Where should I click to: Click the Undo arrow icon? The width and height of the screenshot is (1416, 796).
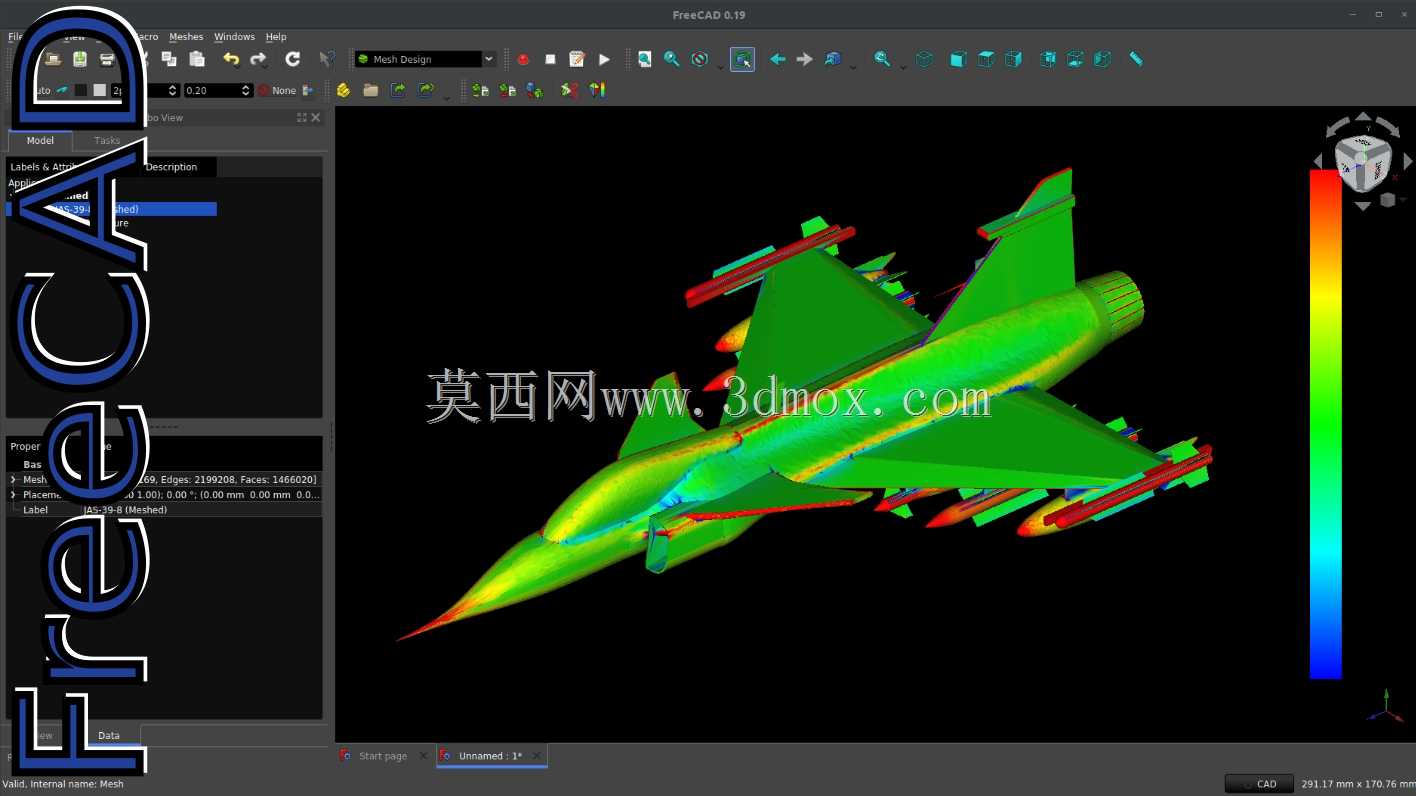[231, 59]
